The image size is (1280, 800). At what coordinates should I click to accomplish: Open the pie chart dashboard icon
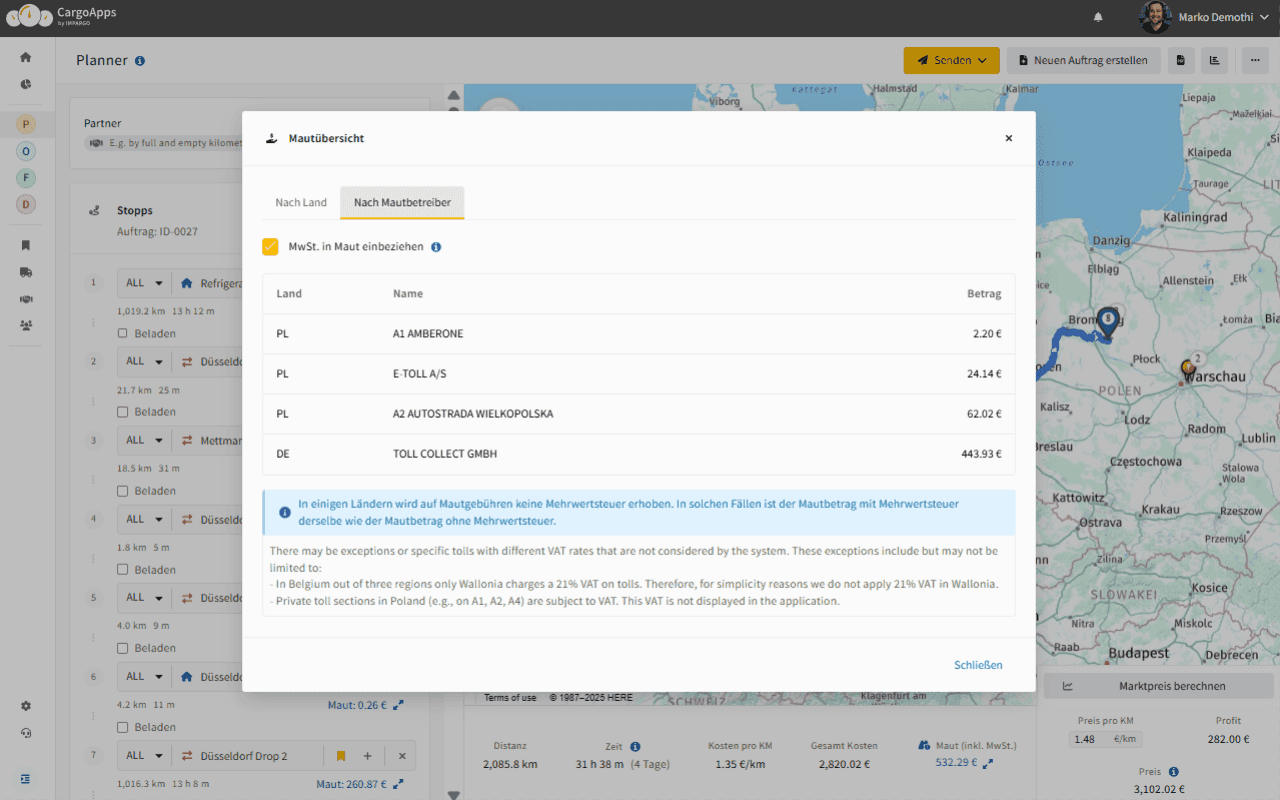[x=26, y=84]
